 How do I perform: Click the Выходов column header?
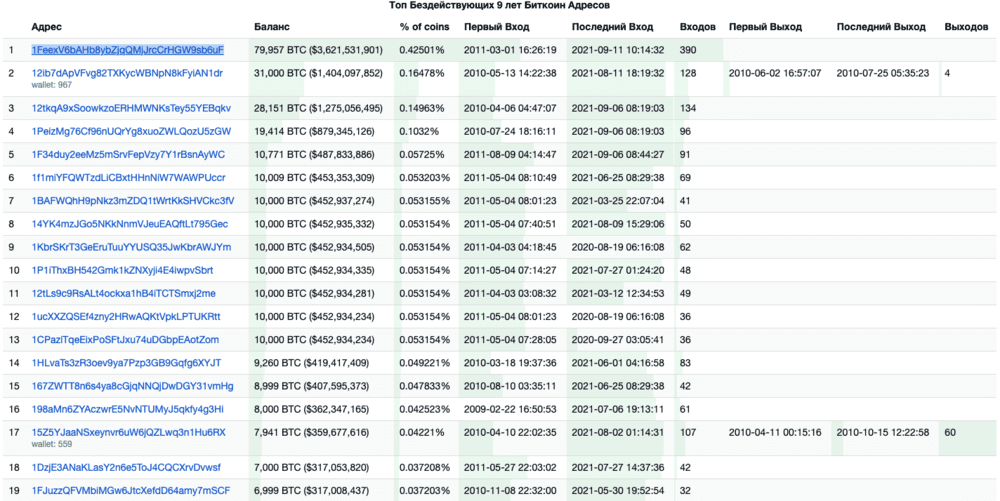pyautogui.click(x=967, y=27)
